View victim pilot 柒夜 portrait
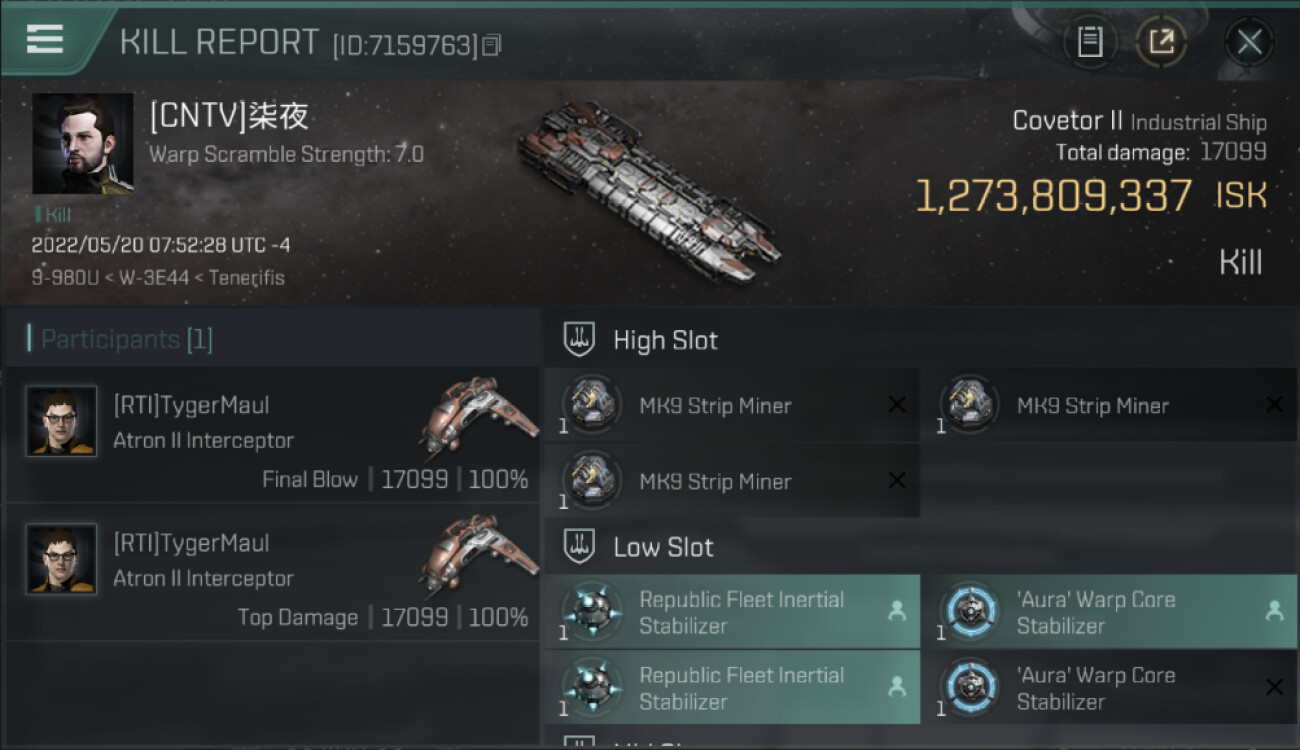This screenshot has height=750, width=1300. pos(82,144)
